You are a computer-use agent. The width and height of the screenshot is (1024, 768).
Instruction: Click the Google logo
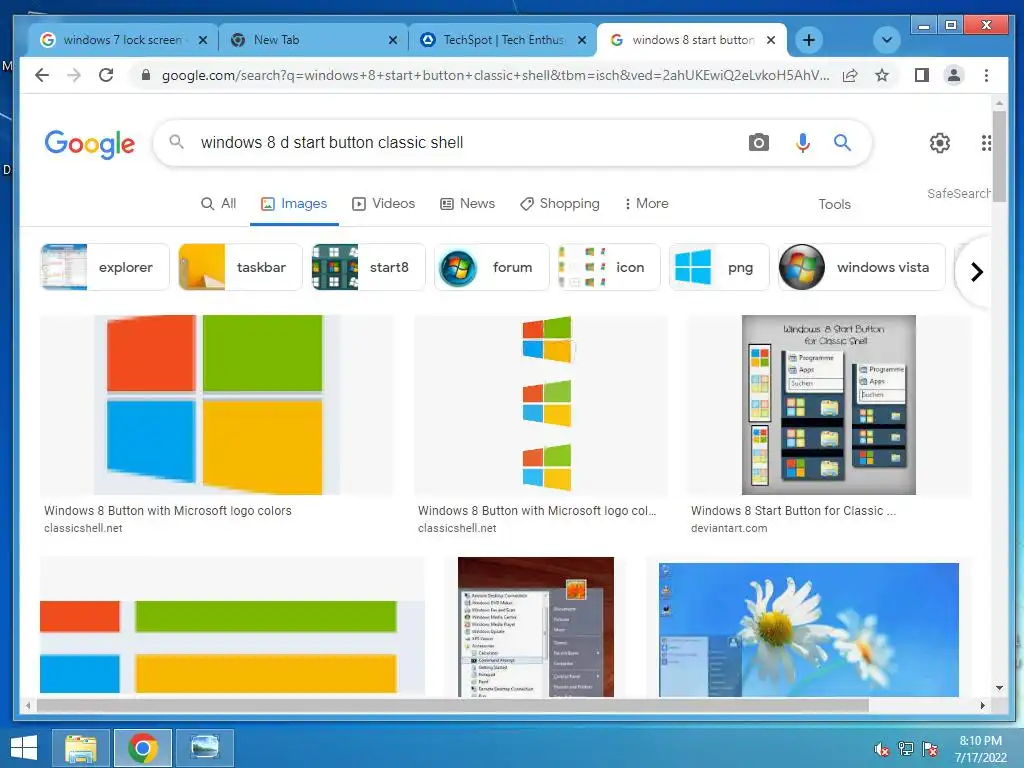point(90,144)
